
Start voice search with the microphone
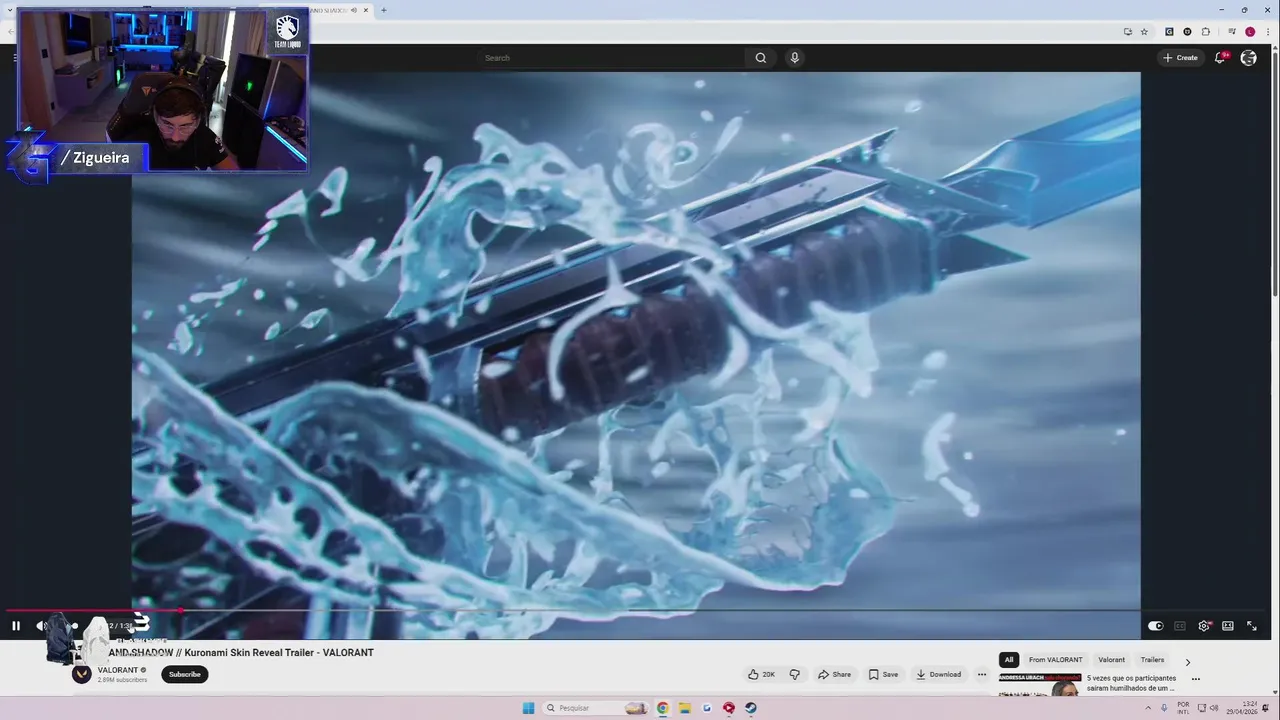795,58
